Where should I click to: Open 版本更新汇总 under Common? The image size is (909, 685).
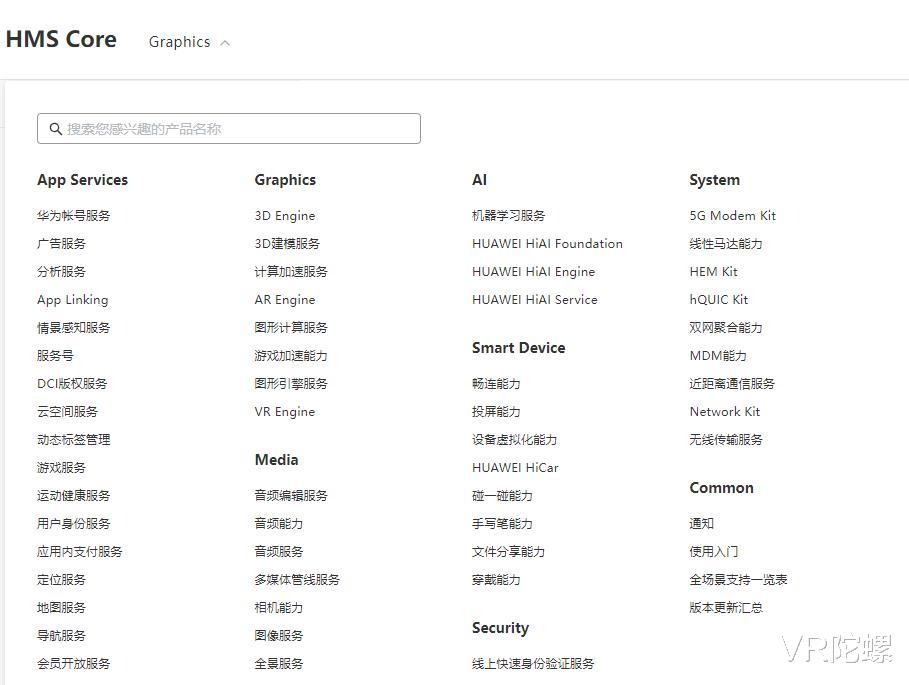724,607
